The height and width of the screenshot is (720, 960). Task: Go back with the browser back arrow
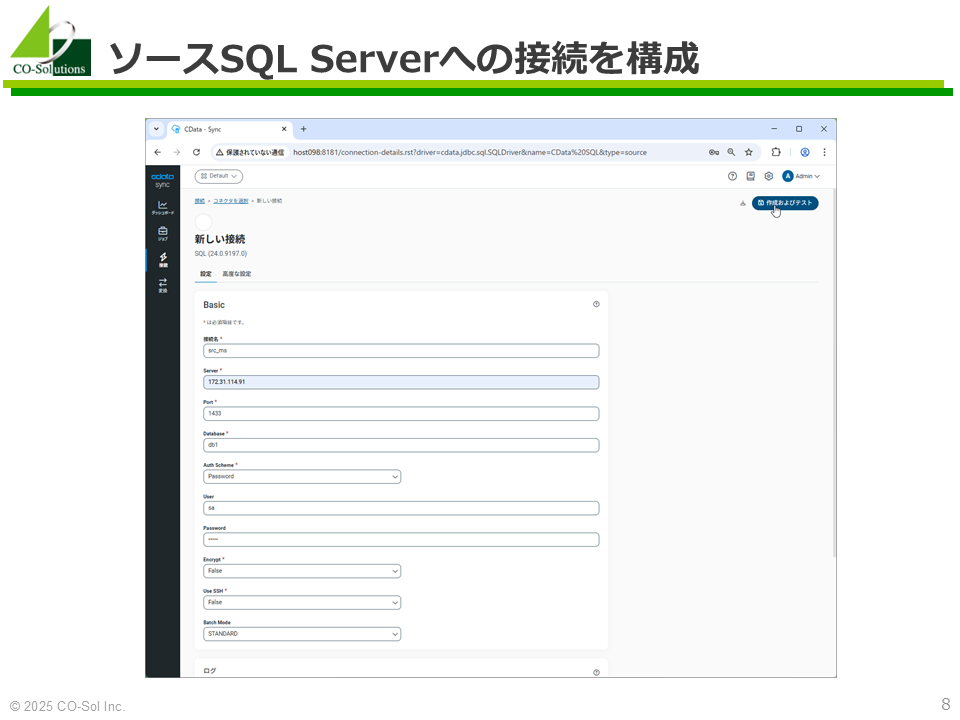[158, 152]
